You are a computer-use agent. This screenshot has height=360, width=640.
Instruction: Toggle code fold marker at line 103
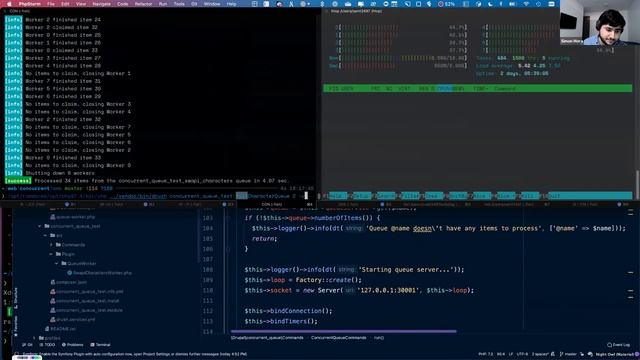tap(228, 218)
